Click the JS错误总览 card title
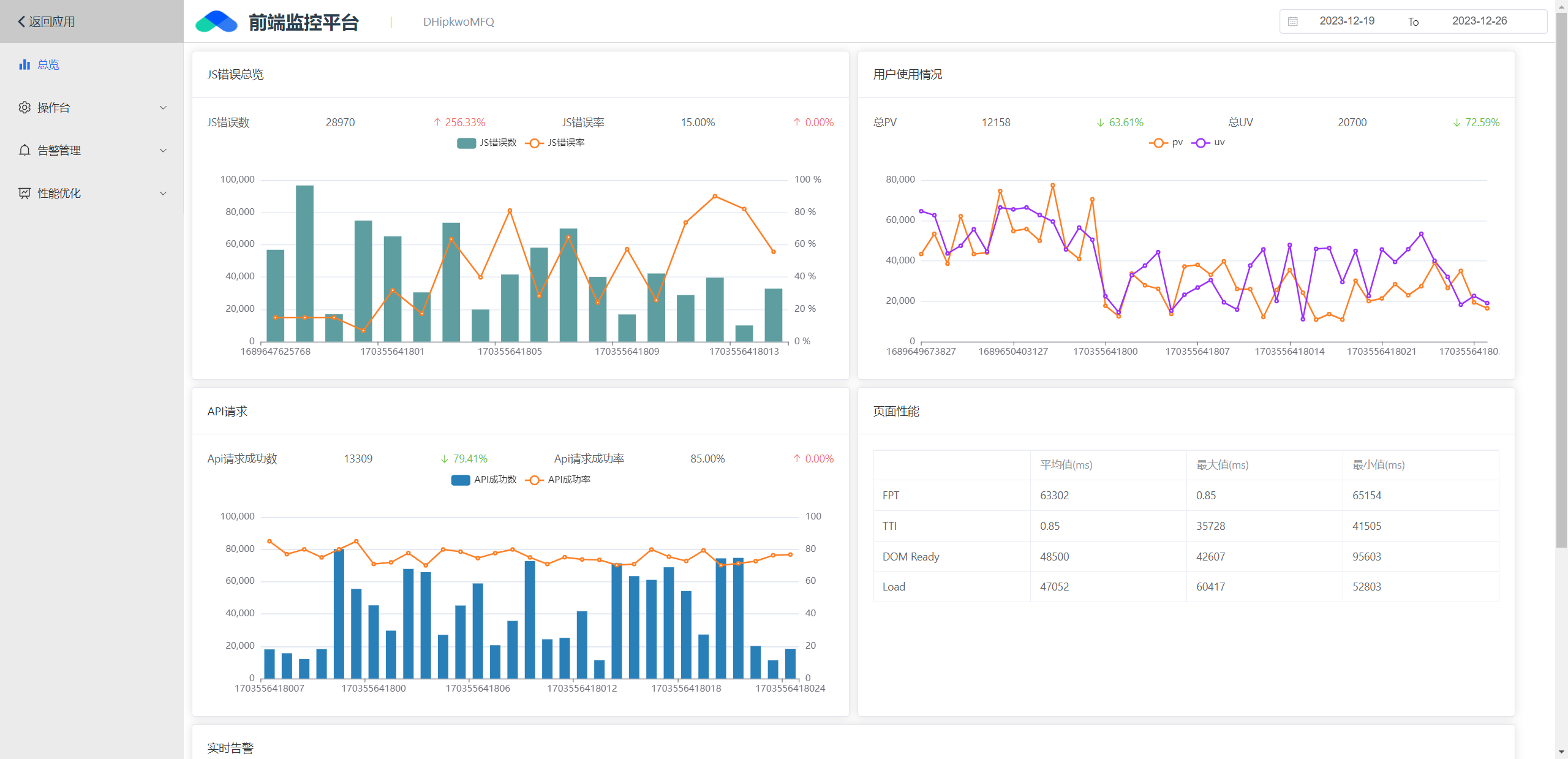1568x759 pixels. coord(235,75)
